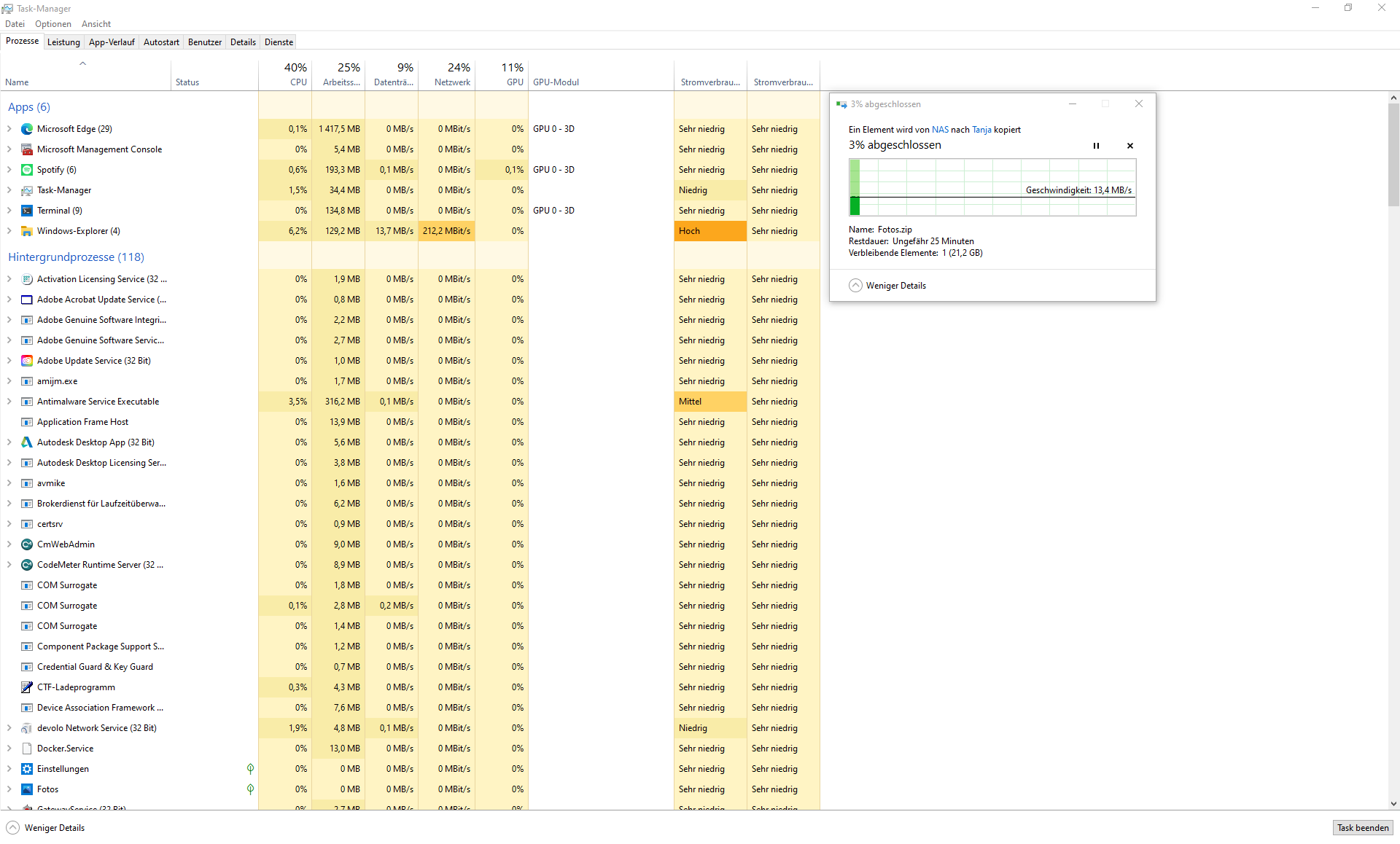Click the Einstellungen gear icon
The image size is (1400, 844).
[27, 769]
